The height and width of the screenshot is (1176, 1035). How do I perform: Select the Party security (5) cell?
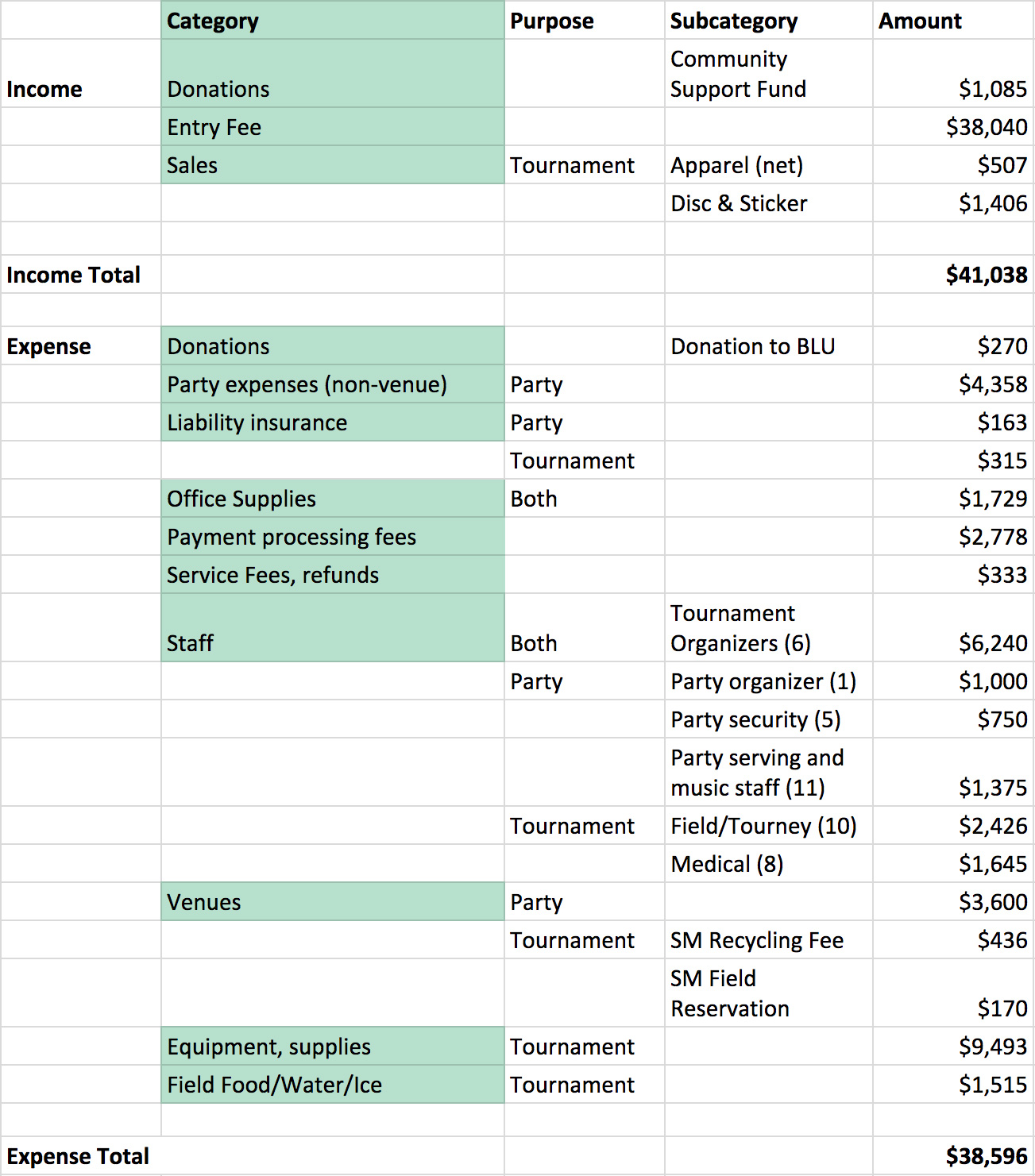[768, 719]
